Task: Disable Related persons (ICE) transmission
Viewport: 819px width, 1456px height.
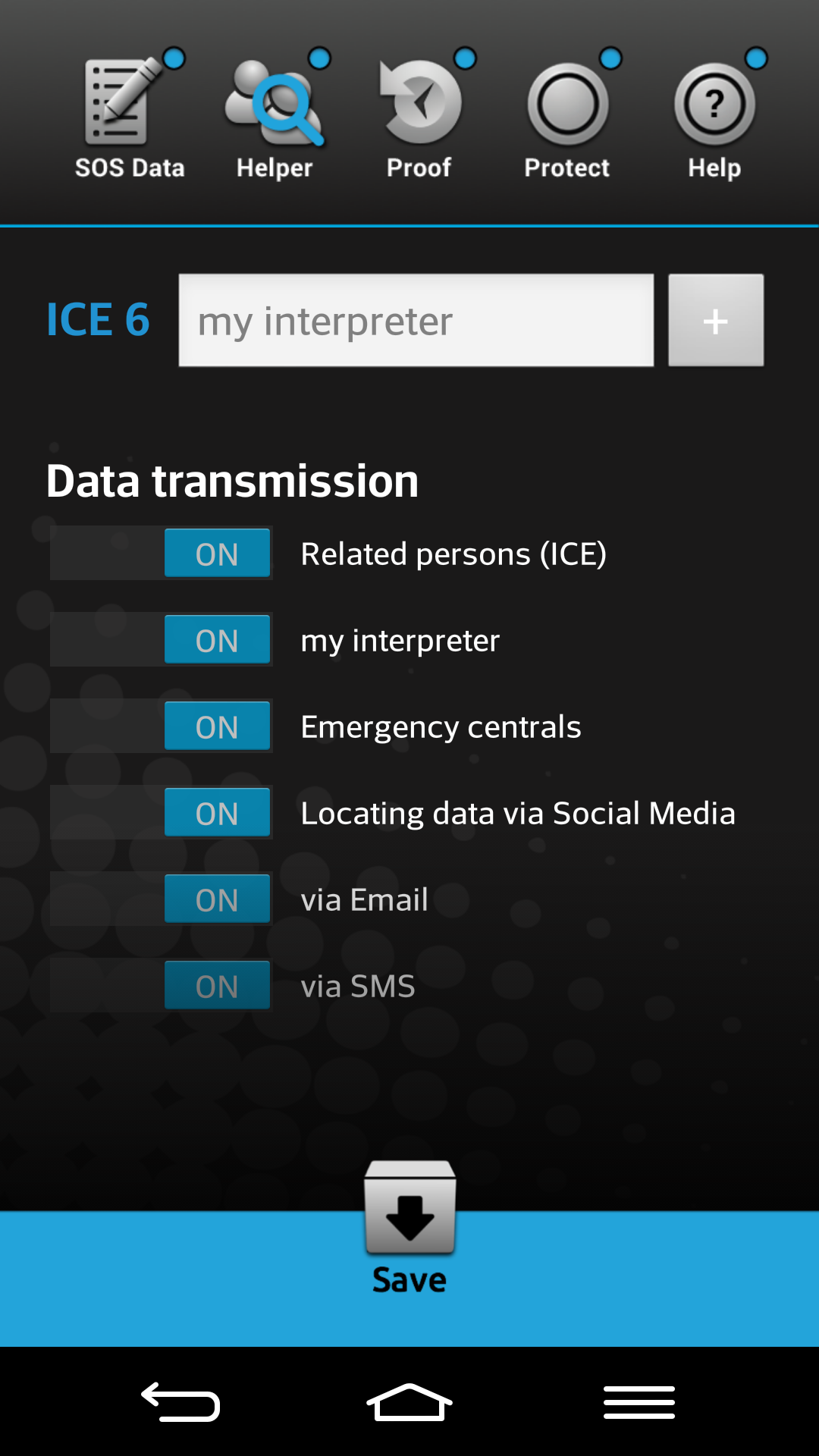Action: pyautogui.click(x=217, y=553)
